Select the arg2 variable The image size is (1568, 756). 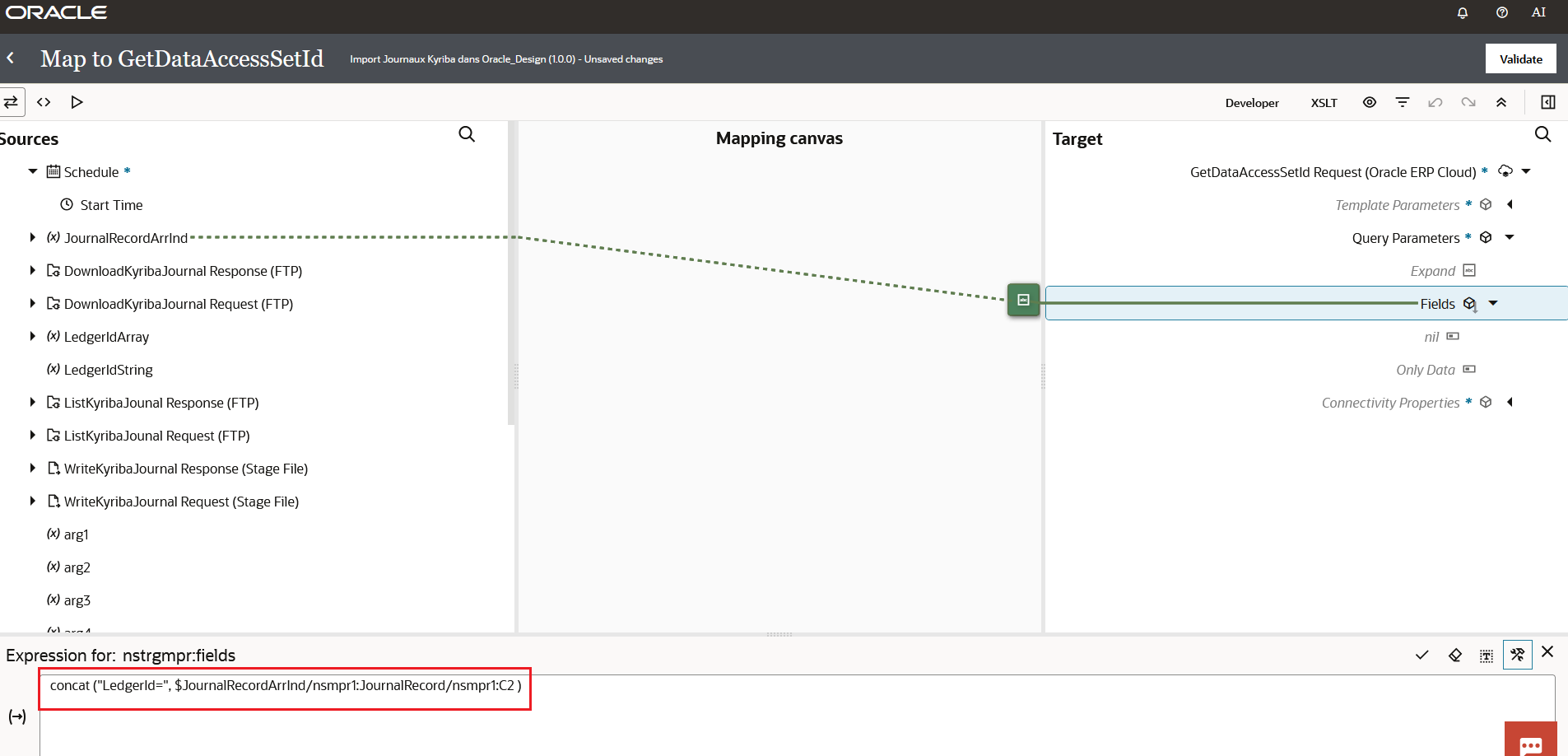[x=77, y=567]
